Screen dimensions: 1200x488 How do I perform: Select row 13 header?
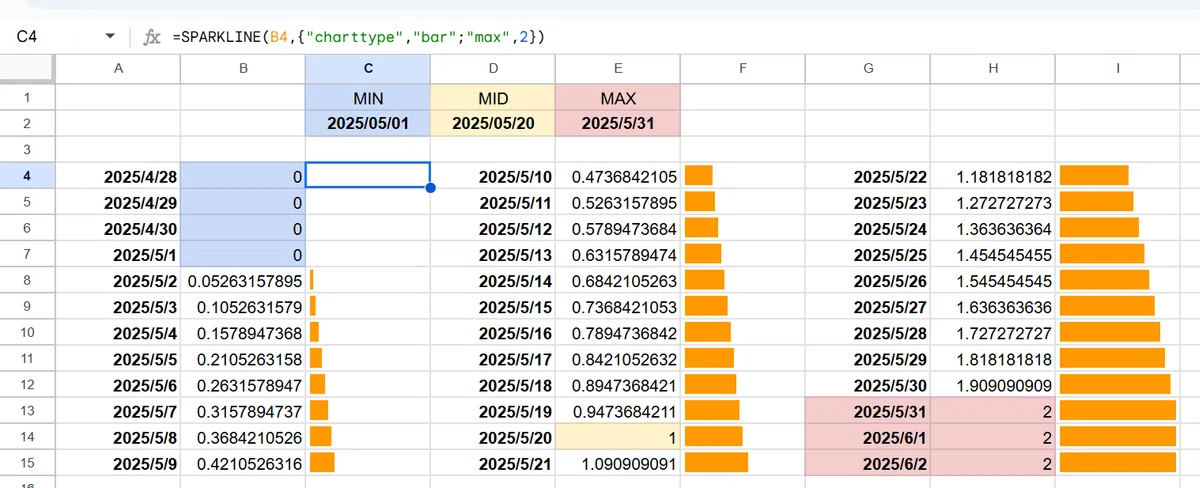pyautogui.click(x=27, y=410)
